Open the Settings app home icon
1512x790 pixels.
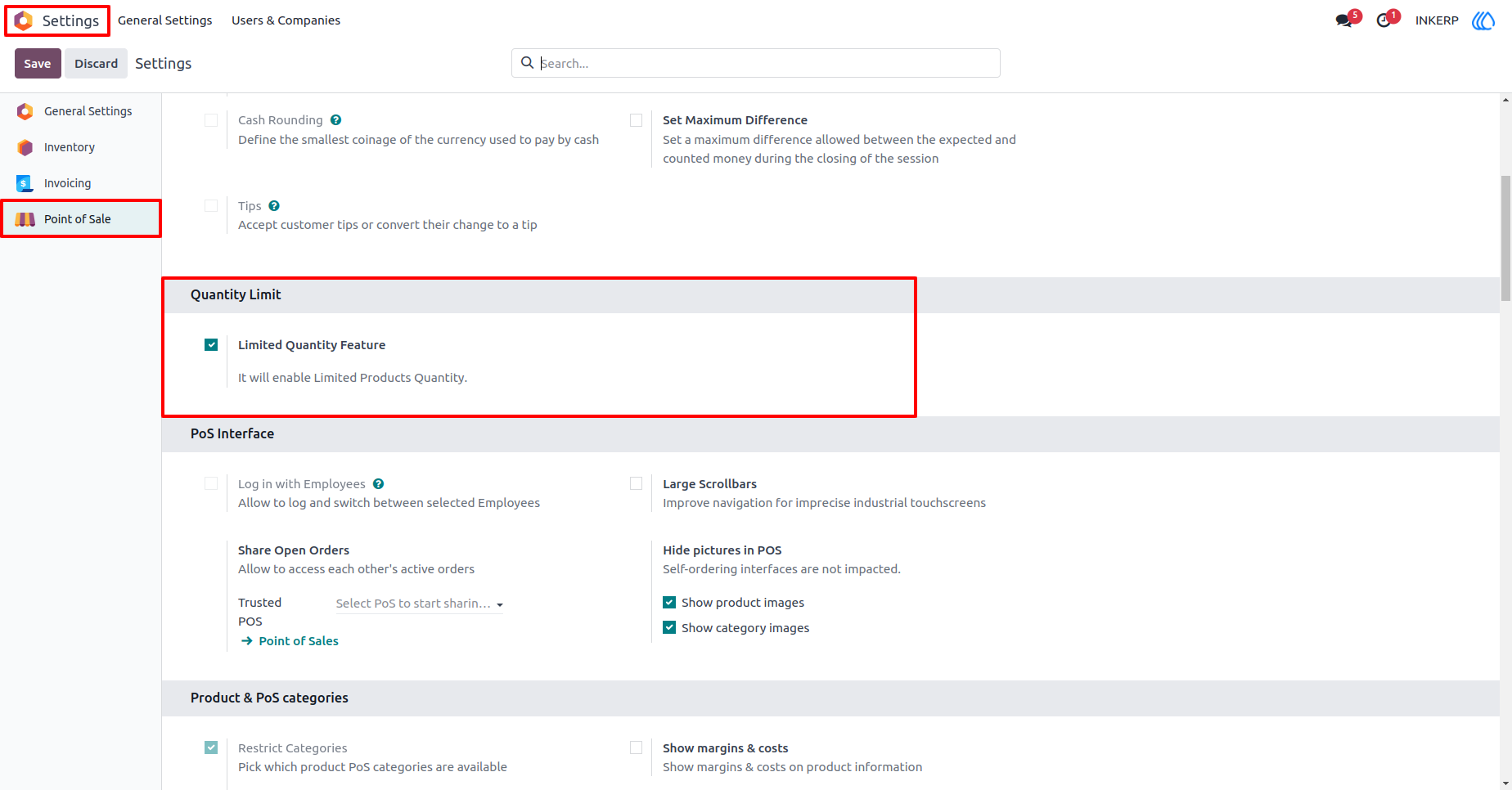pos(24,20)
